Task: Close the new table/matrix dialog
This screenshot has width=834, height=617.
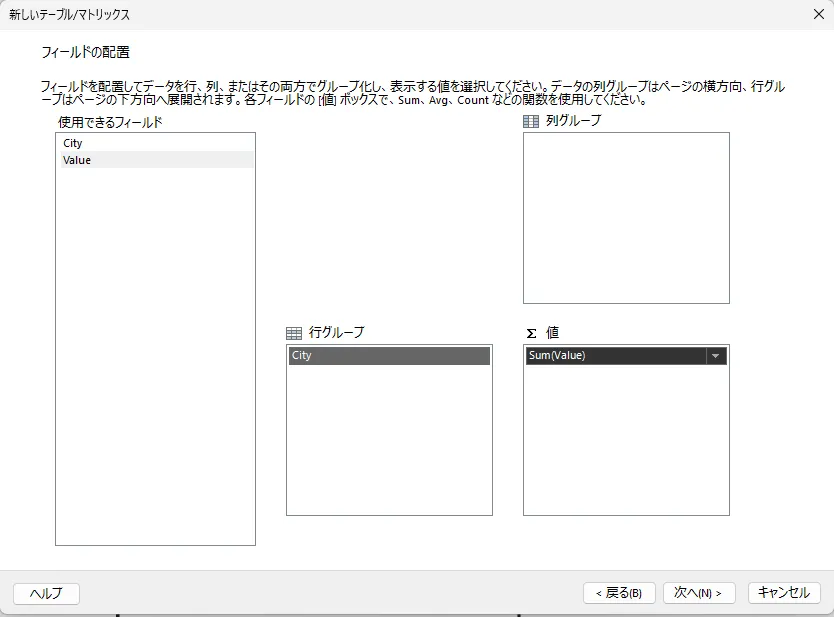Action: 819,14
